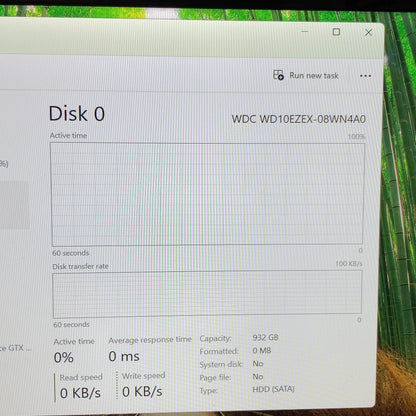Viewport: 416px width, 416px height.
Task: Click the Formatted label
Action: (219, 351)
